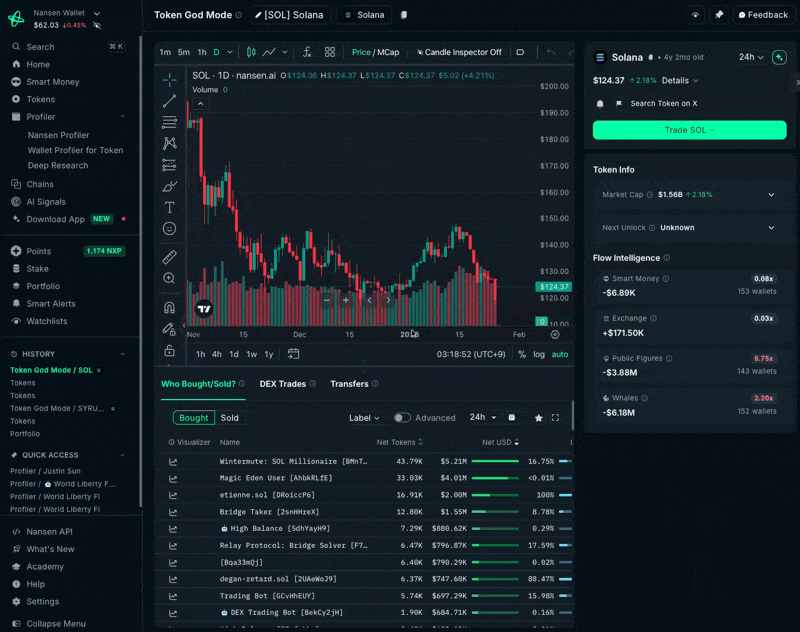Image resolution: width=800 pixels, height=632 pixels.
Task: Click the Trade SOL button
Action: pyautogui.click(x=689, y=130)
